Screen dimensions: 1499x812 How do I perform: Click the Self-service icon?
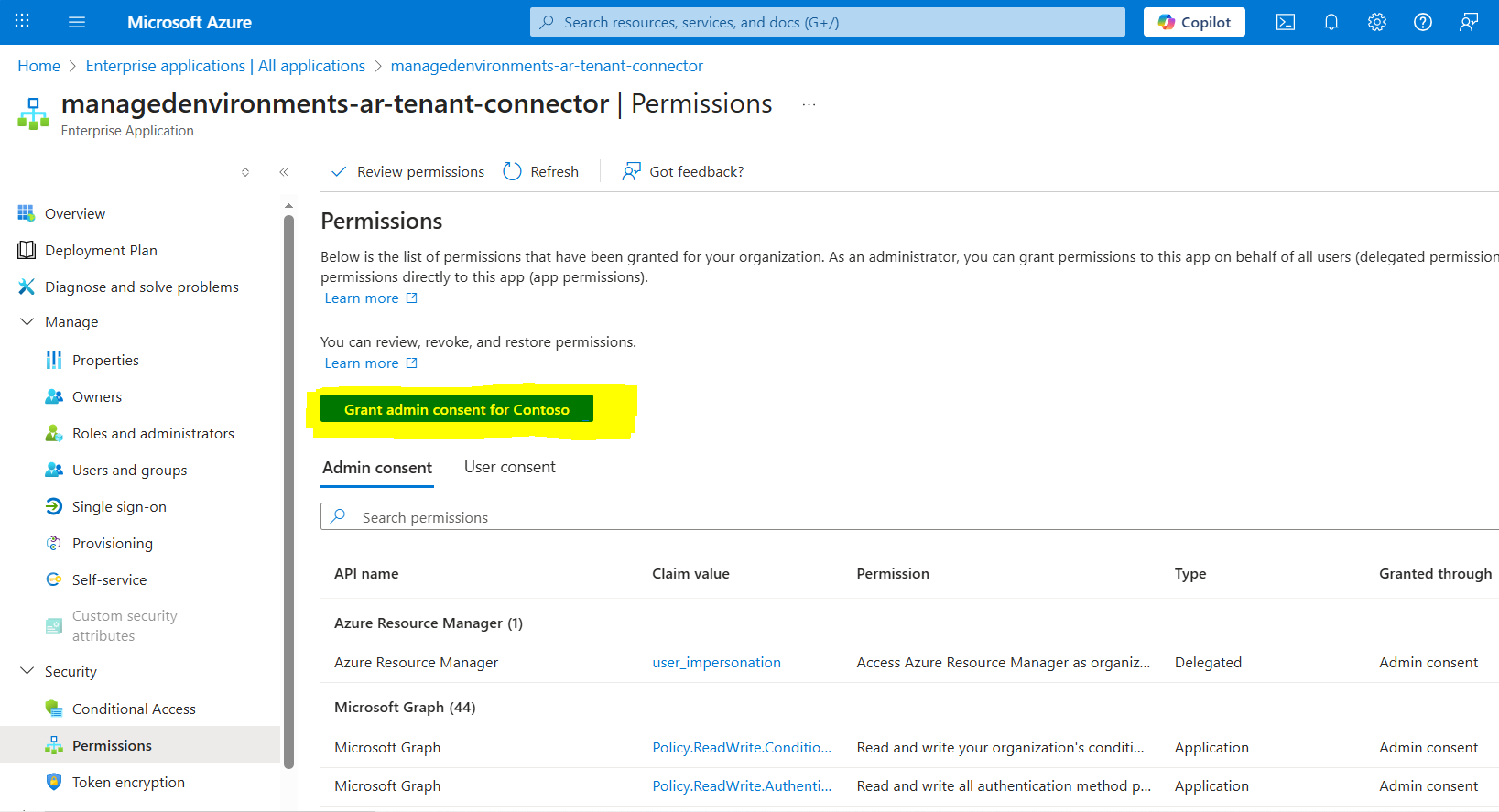click(x=54, y=579)
